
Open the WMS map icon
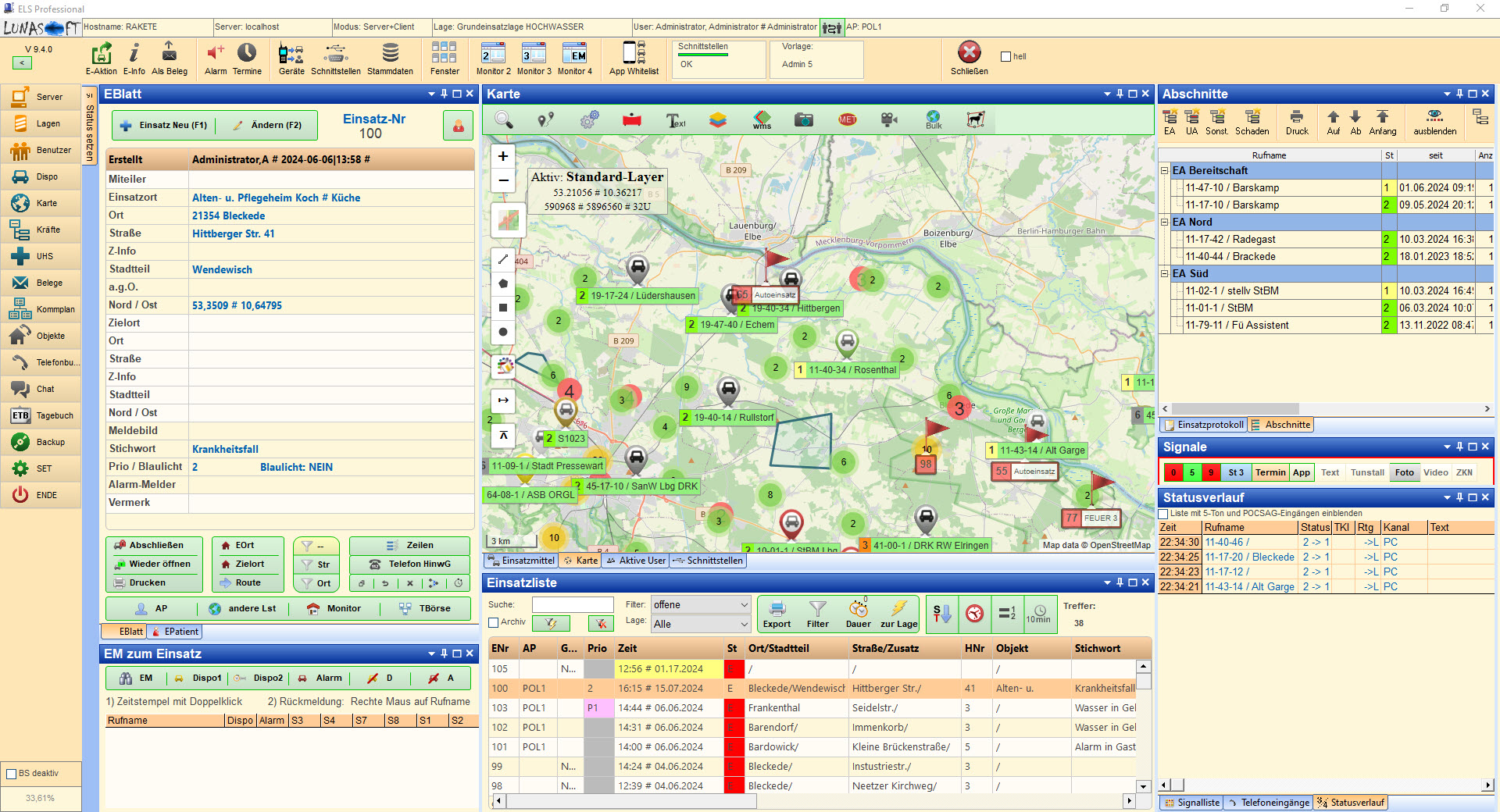(x=762, y=119)
